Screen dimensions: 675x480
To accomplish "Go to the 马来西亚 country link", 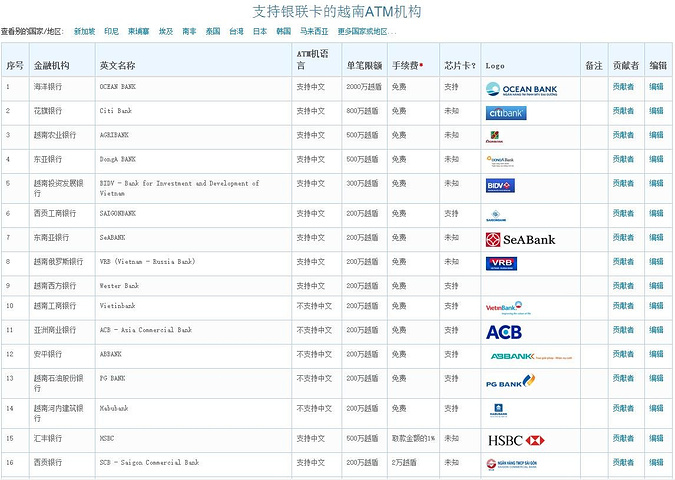I will pos(316,32).
